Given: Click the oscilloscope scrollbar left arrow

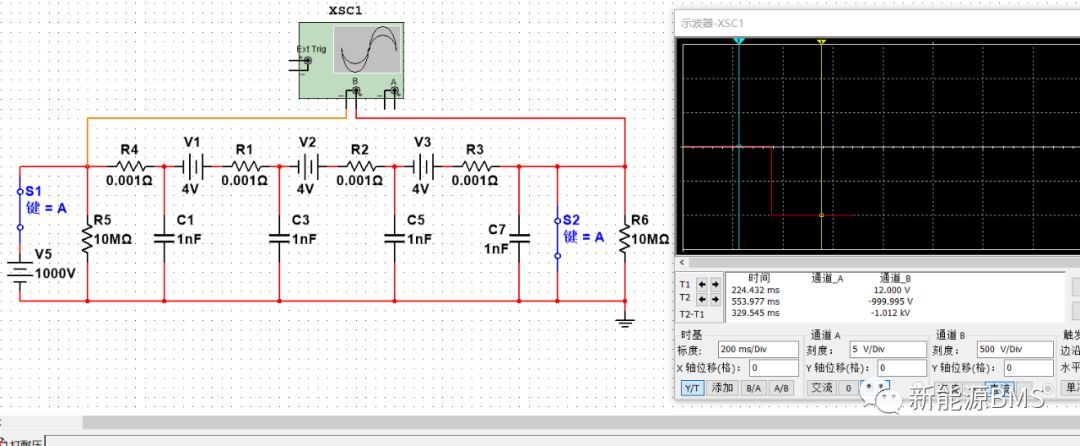Looking at the screenshot, I should coord(683,263).
